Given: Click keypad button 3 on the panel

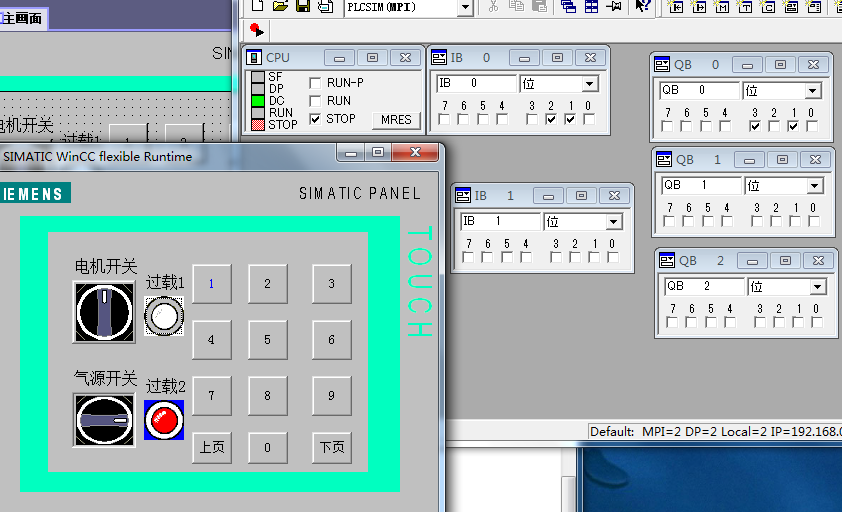Looking at the screenshot, I should pos(332,284).
